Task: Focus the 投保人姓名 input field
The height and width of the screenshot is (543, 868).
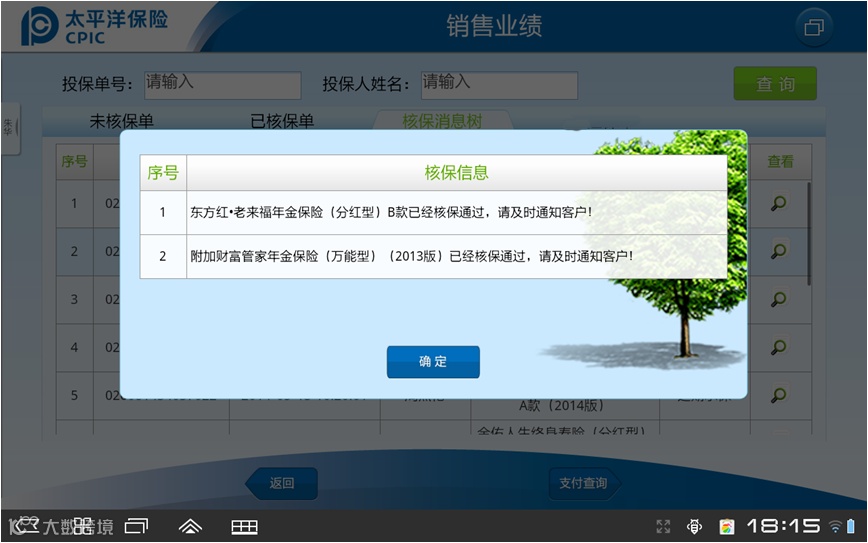Action: pos(499,85)
